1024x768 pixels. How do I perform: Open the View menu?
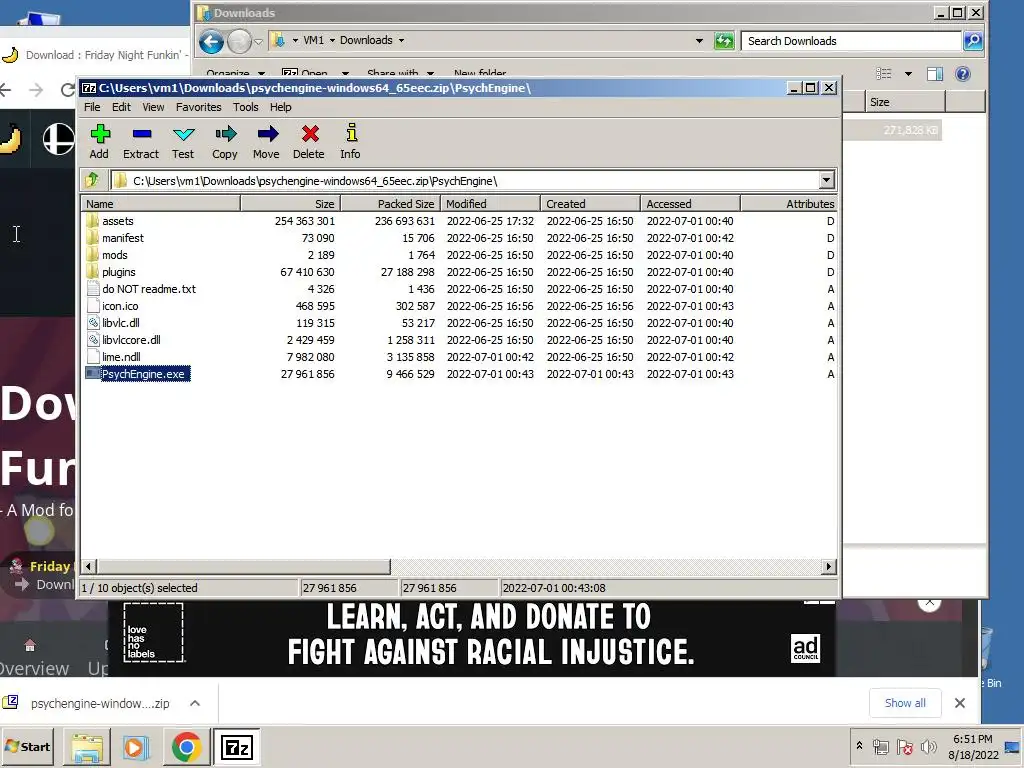point(153,107)
